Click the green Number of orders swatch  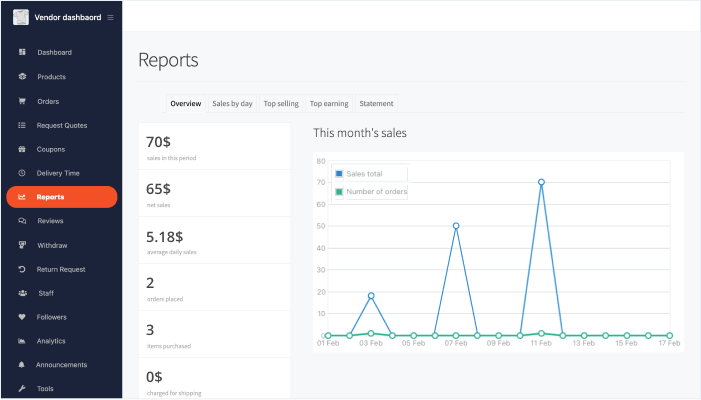click(339, 192)
